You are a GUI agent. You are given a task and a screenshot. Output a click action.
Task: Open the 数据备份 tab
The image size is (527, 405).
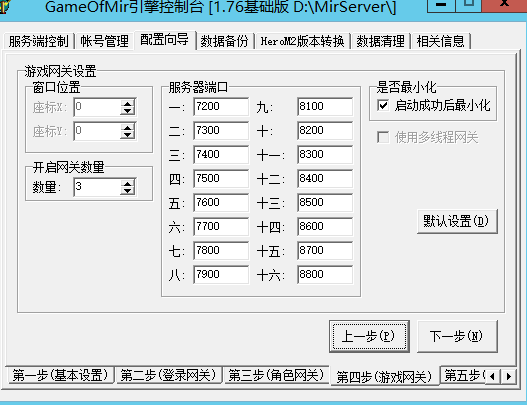(x=224, y=41)
